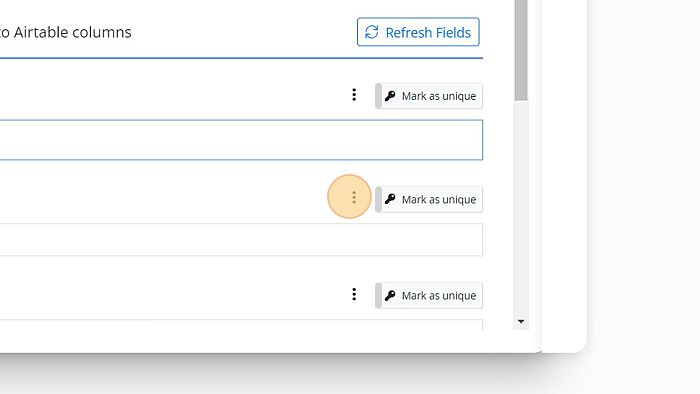Viewport: 700px width, 394px height.
Task: Open the orange-highlighted three-dot options menu
Action: coord(354,197)
